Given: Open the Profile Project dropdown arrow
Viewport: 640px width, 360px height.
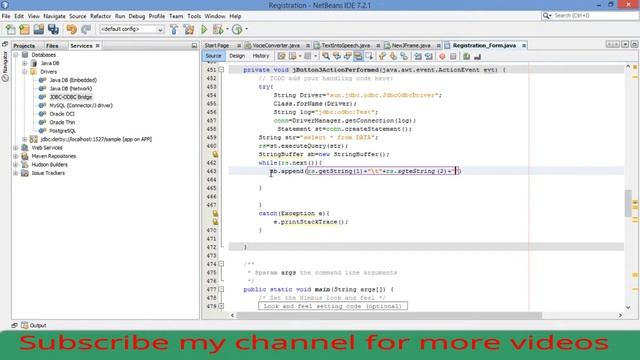Looking at the screenshot, I should point(246,29).
